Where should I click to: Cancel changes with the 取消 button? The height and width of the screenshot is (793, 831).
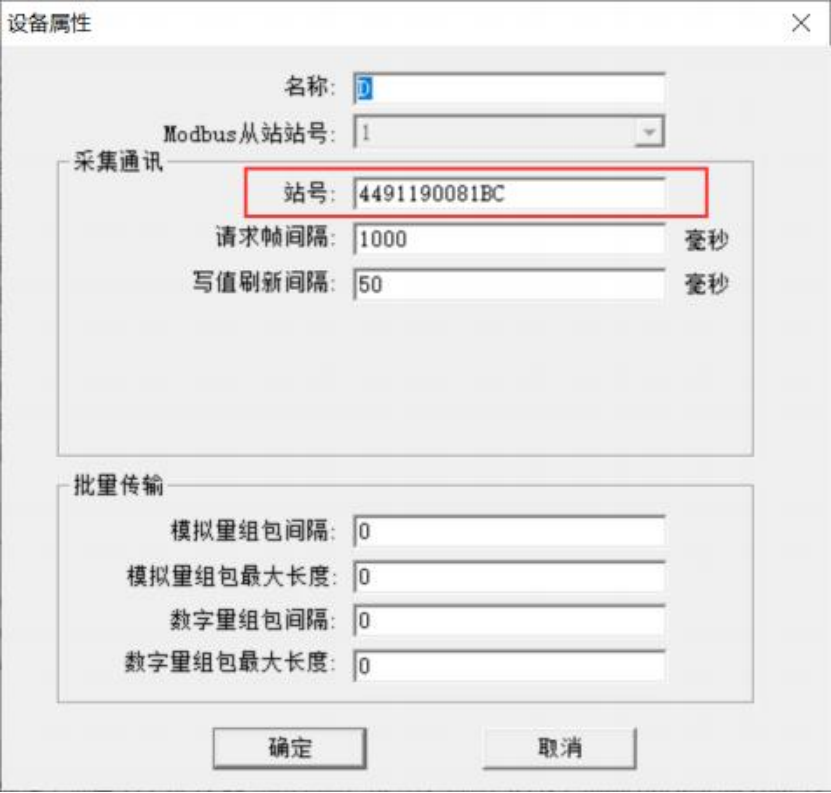click(x=560, y=748)
